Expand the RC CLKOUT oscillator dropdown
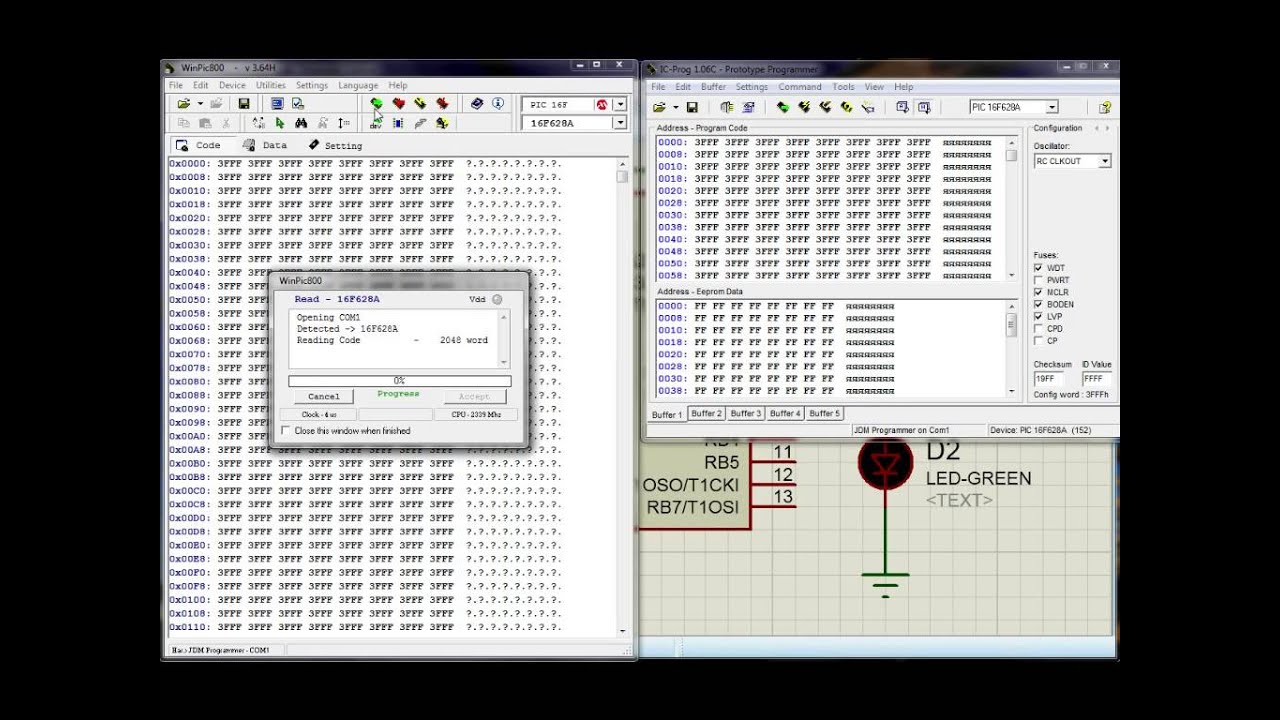This screenshot has height=720, width=1280. pyautogui.click(x=1105, y=161)
